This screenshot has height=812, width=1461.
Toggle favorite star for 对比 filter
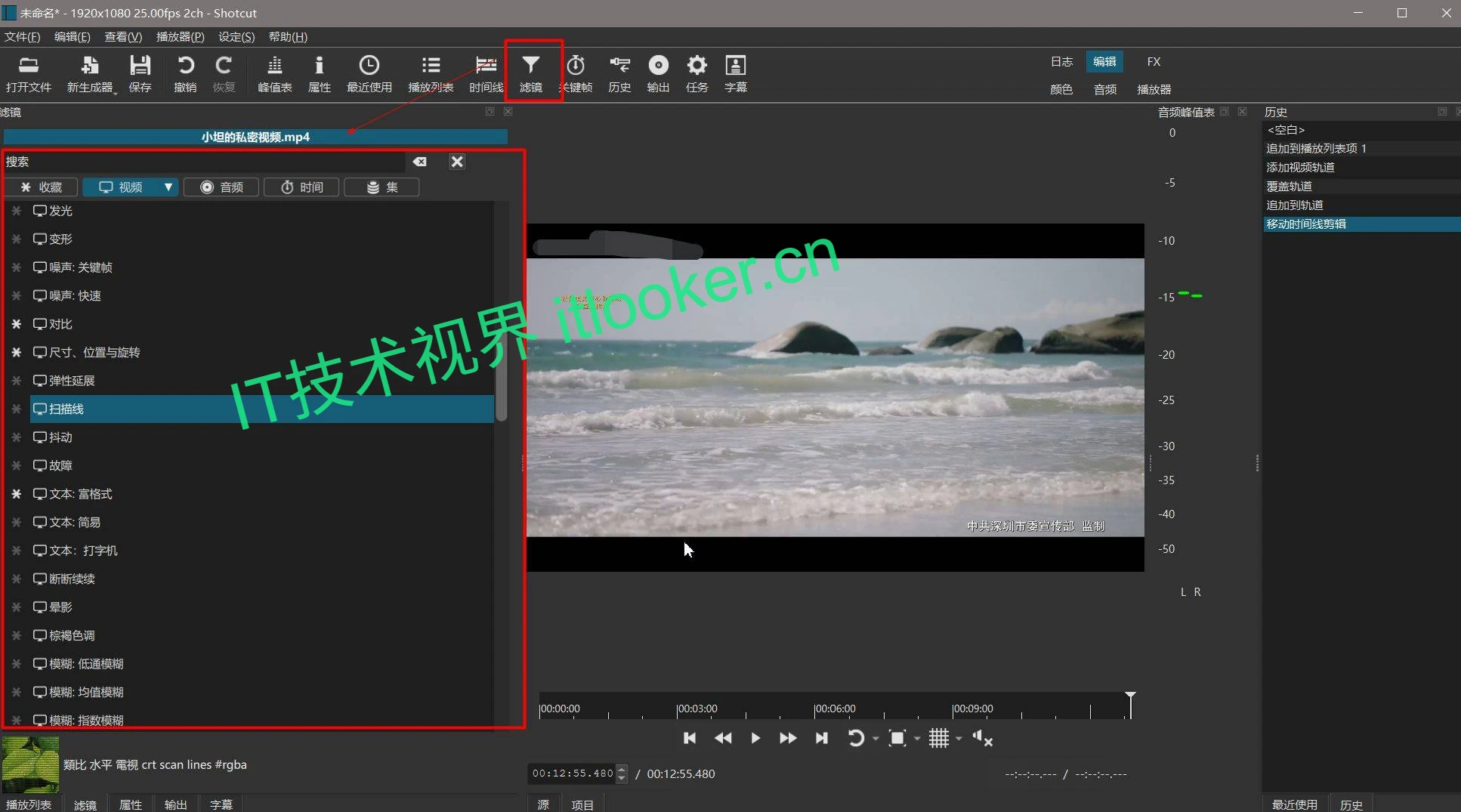(16, 324)
